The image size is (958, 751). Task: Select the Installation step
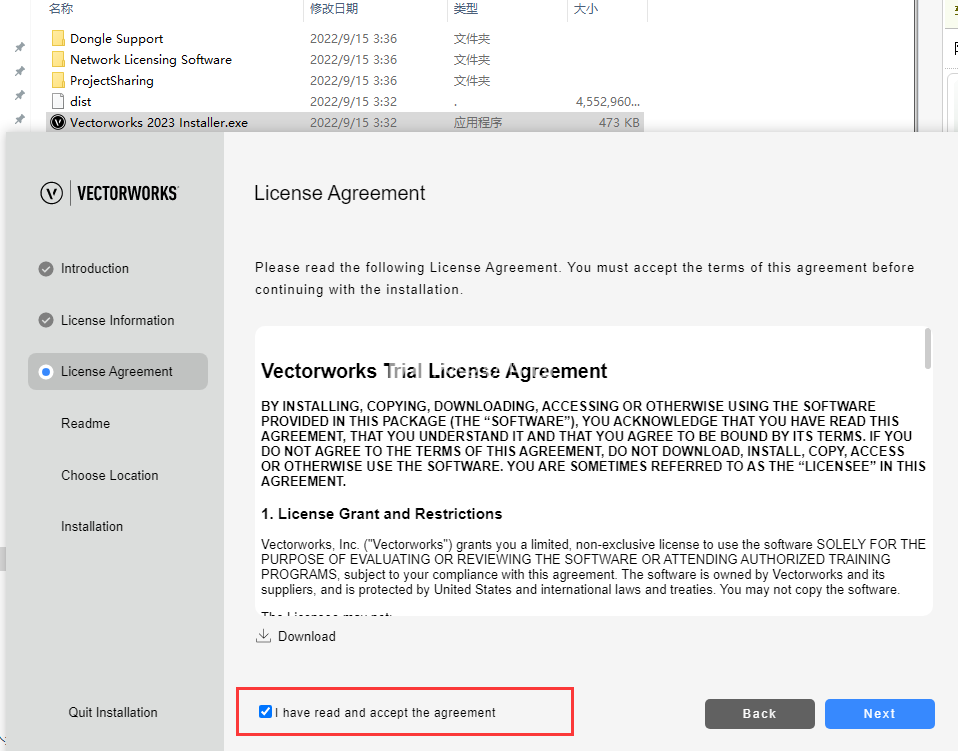pyautogui.click(x=92, y=527)
